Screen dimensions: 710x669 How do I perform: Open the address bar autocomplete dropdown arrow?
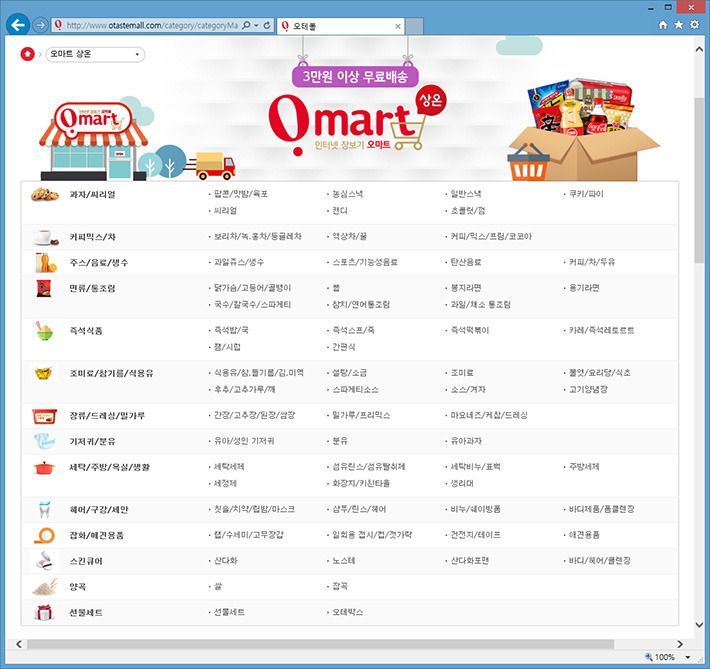(x=256, y=25)
